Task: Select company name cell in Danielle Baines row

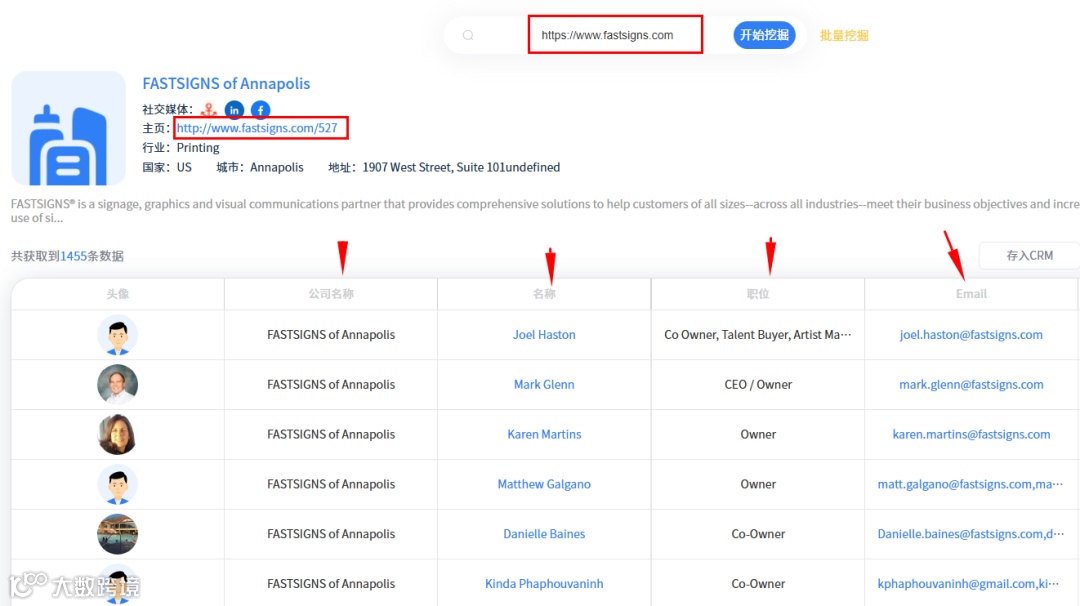Action: click(331, 534)
